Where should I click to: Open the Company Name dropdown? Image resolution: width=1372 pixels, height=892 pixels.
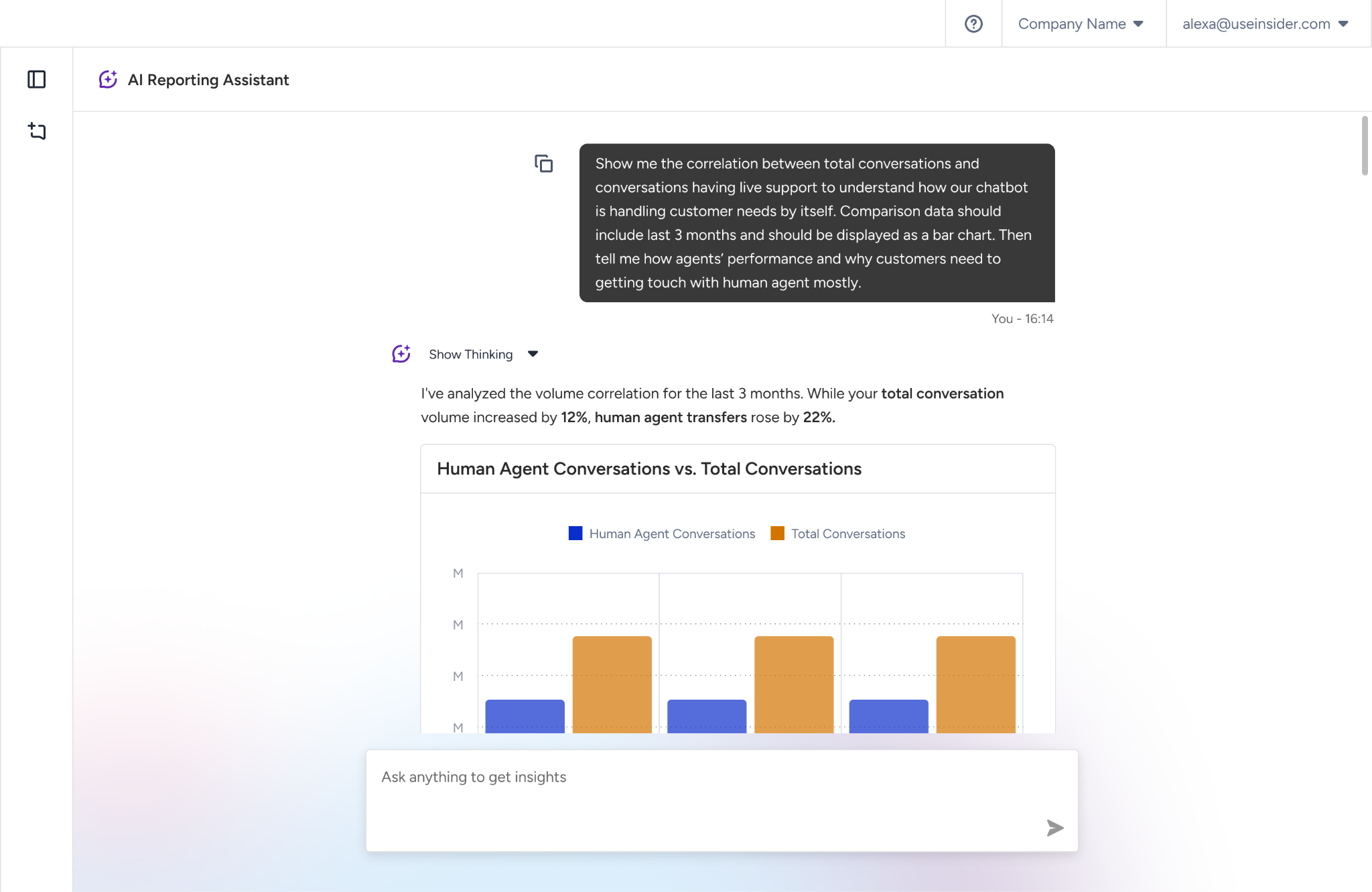1081,24
